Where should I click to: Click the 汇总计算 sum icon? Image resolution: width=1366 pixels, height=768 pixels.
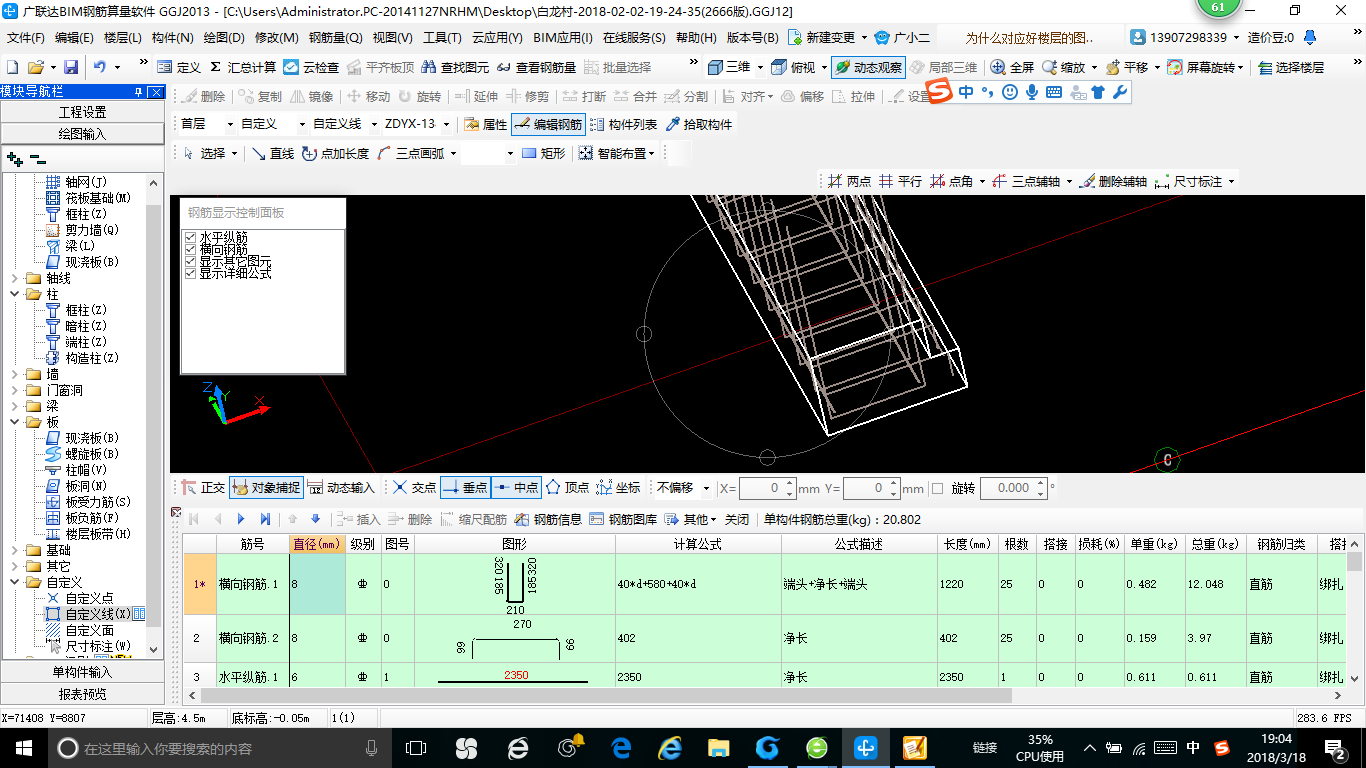click(x=215, y=67)
